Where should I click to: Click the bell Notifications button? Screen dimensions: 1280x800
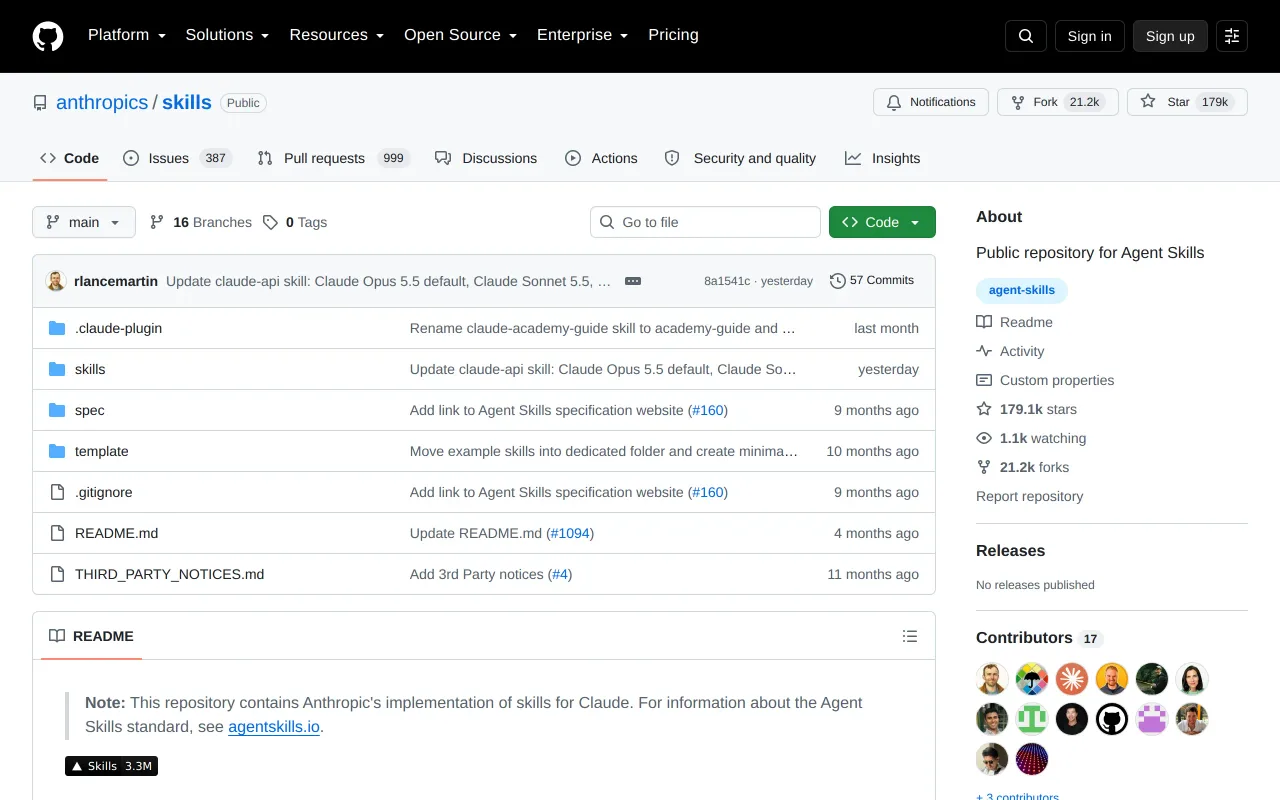pos(931,102)
